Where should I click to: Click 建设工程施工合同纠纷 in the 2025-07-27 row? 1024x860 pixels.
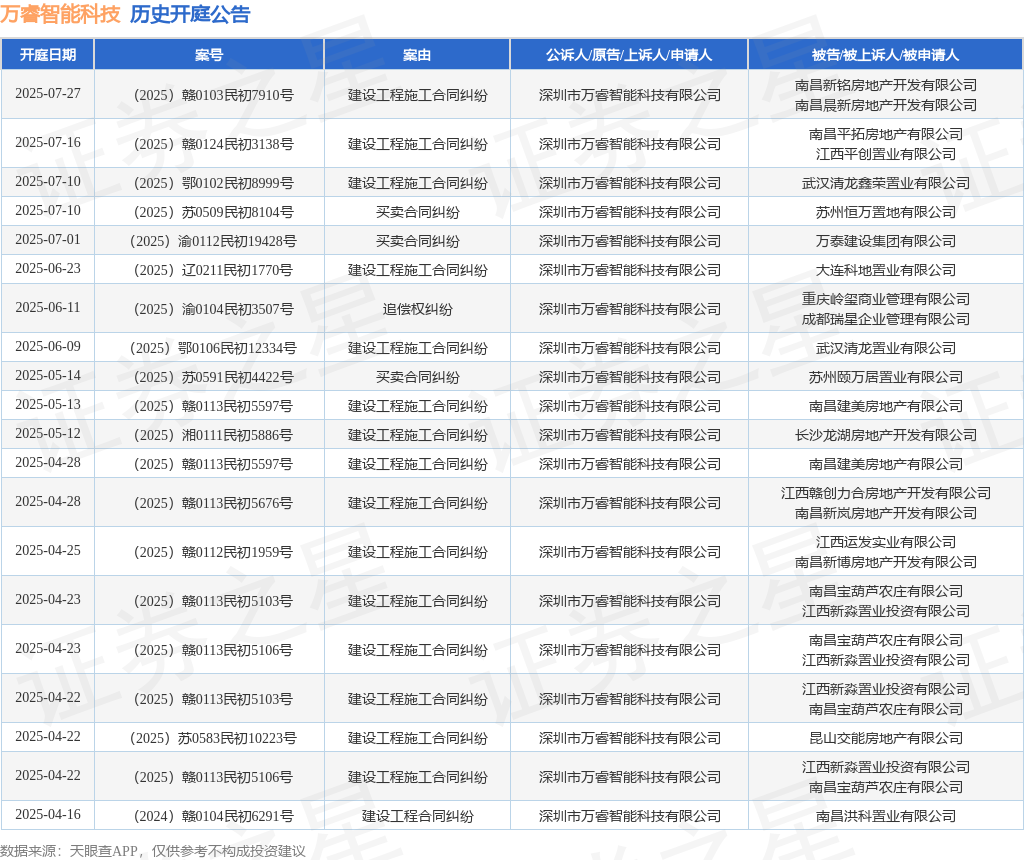[417, 95]
